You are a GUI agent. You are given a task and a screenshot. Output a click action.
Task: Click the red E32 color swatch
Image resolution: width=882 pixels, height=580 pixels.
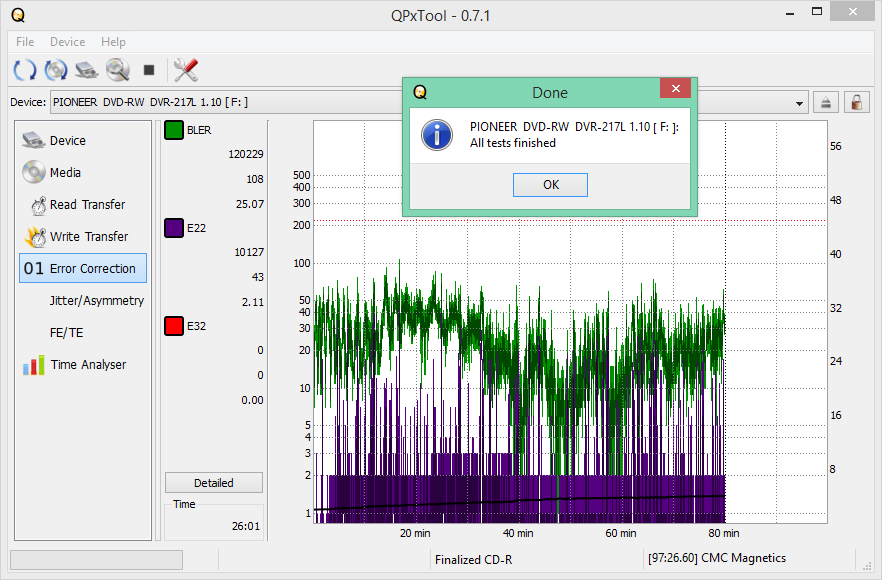pyautogui.click(x=174, y=326)
